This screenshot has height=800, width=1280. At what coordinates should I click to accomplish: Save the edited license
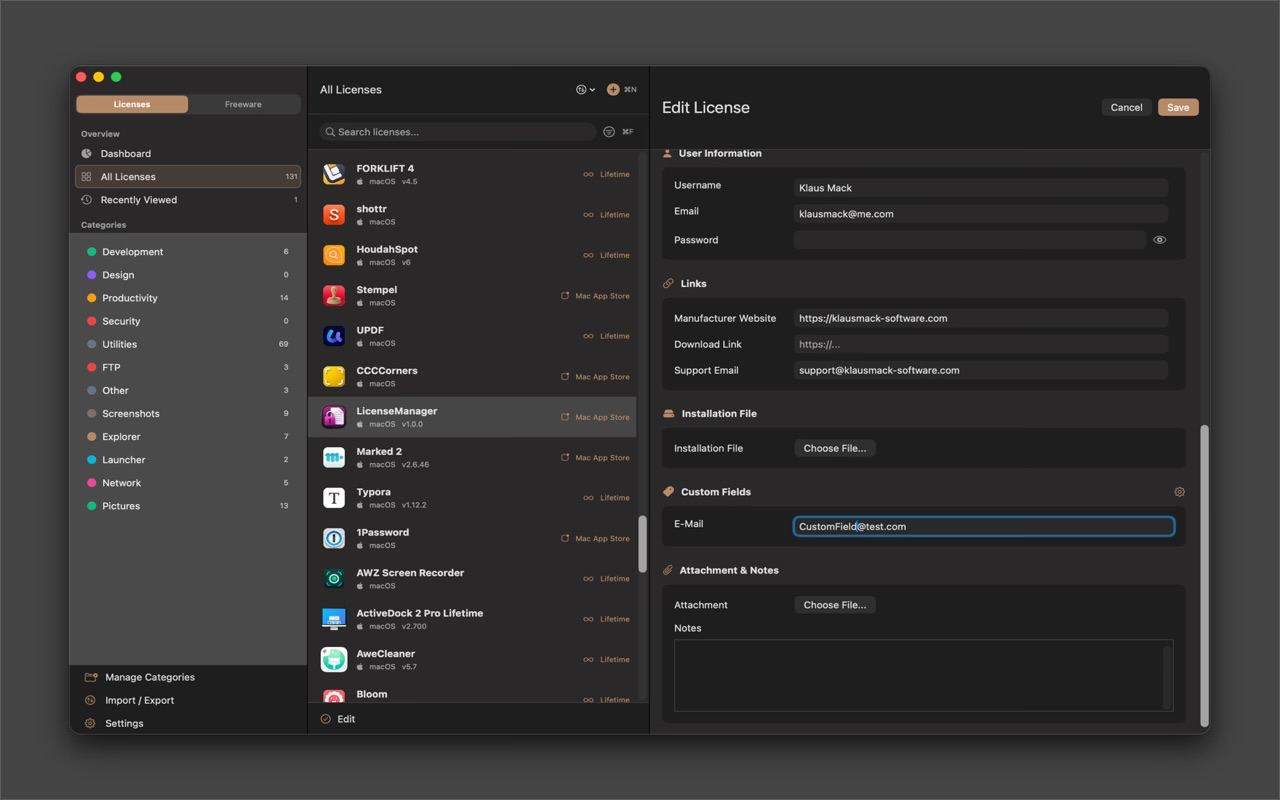pyautogui.click(x=1178, y=107)
